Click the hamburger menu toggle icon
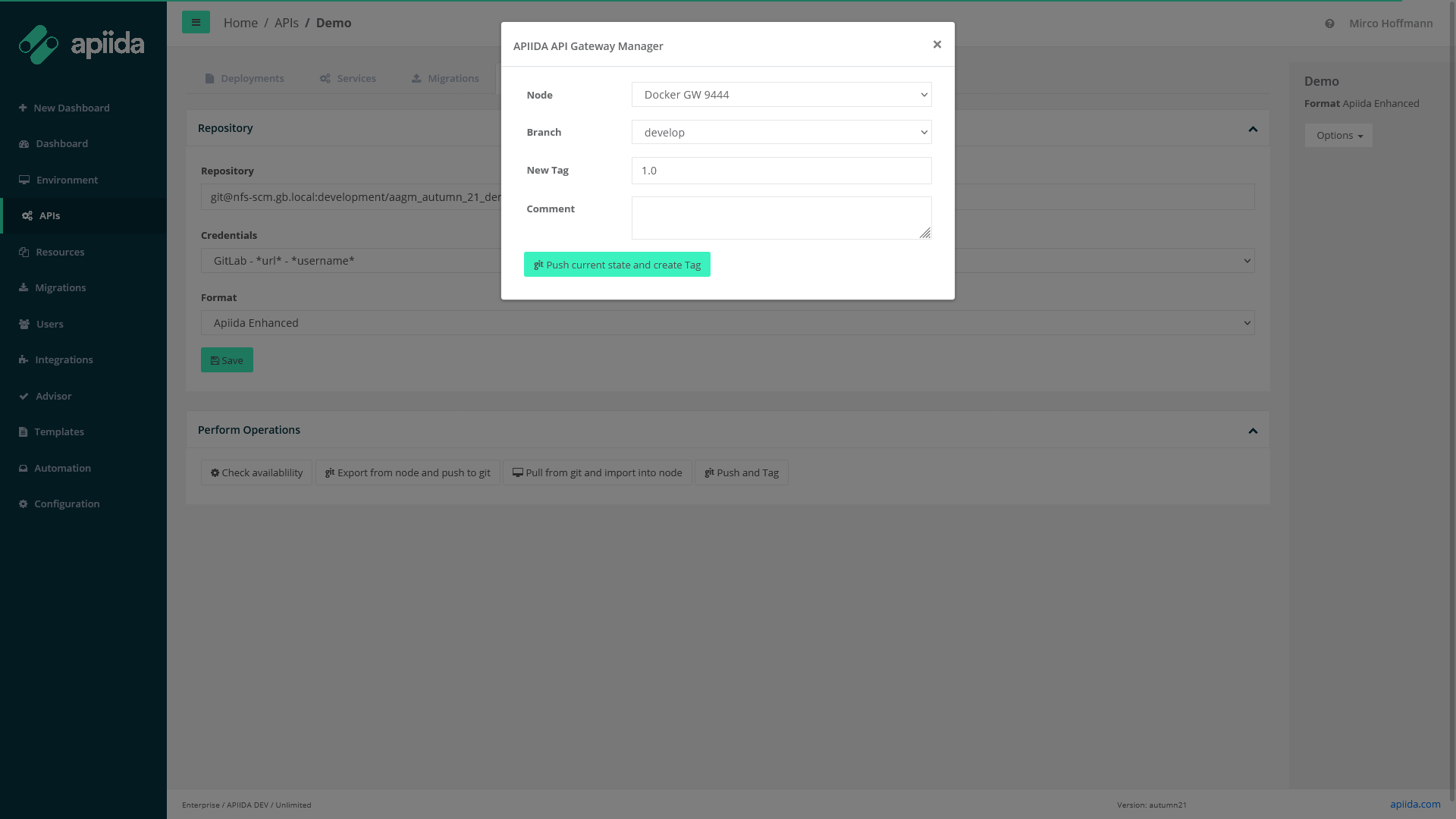The image size is (1456, 819). (196, 23)
